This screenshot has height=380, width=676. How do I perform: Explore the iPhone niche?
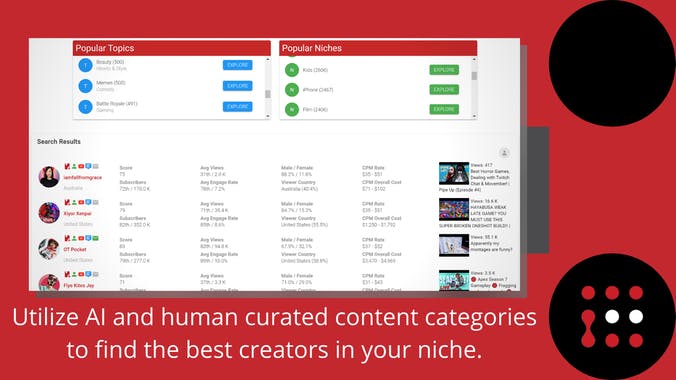click(x=444, y=90)
